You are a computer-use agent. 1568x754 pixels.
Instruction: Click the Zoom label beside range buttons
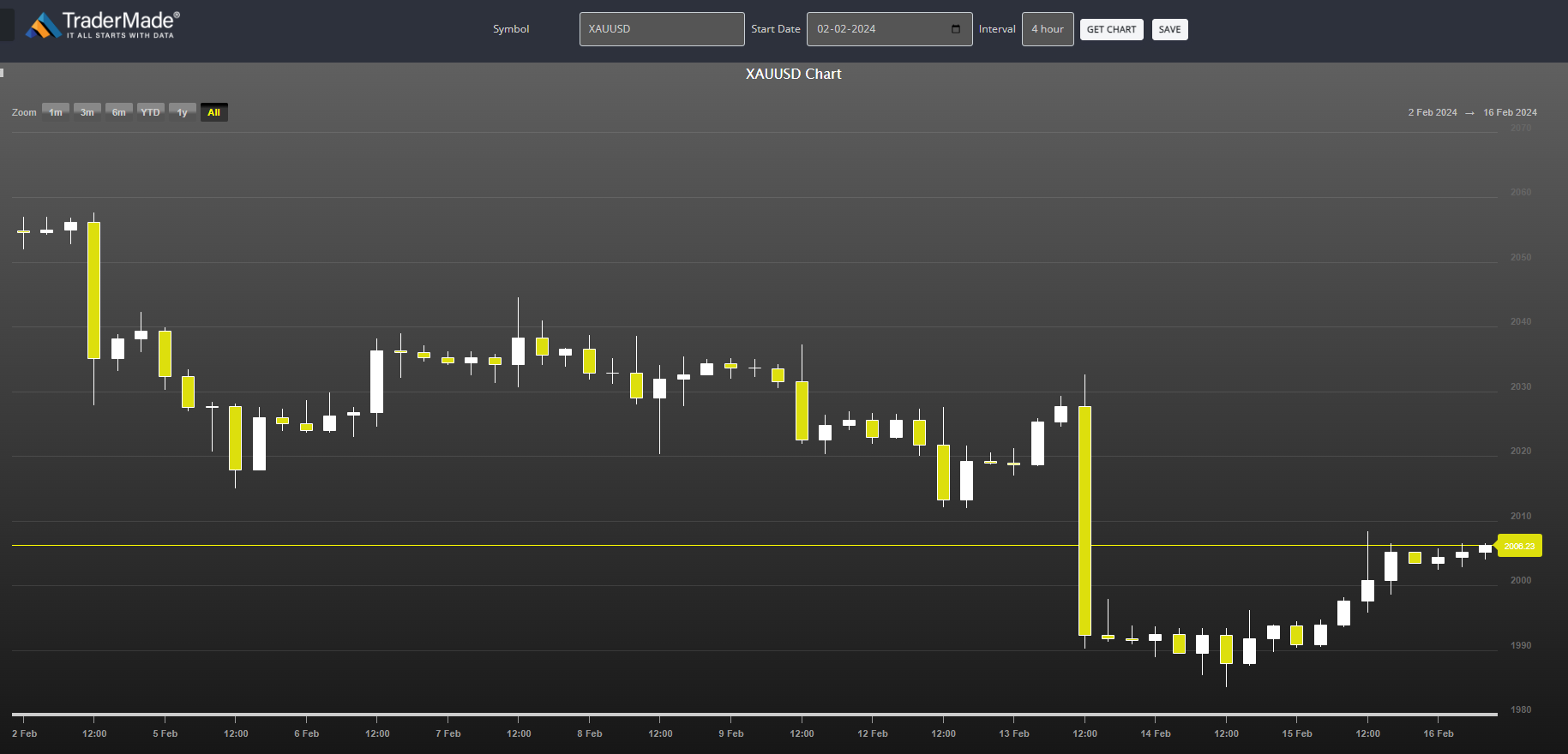click(24, 112)
